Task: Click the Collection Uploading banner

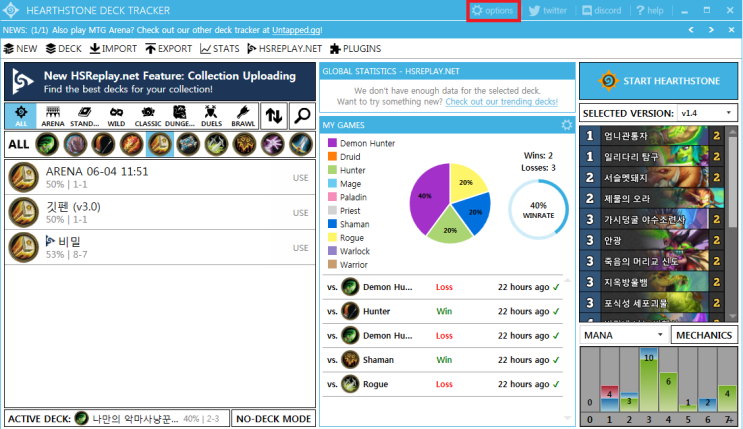Action: click(x=160, y=82)
